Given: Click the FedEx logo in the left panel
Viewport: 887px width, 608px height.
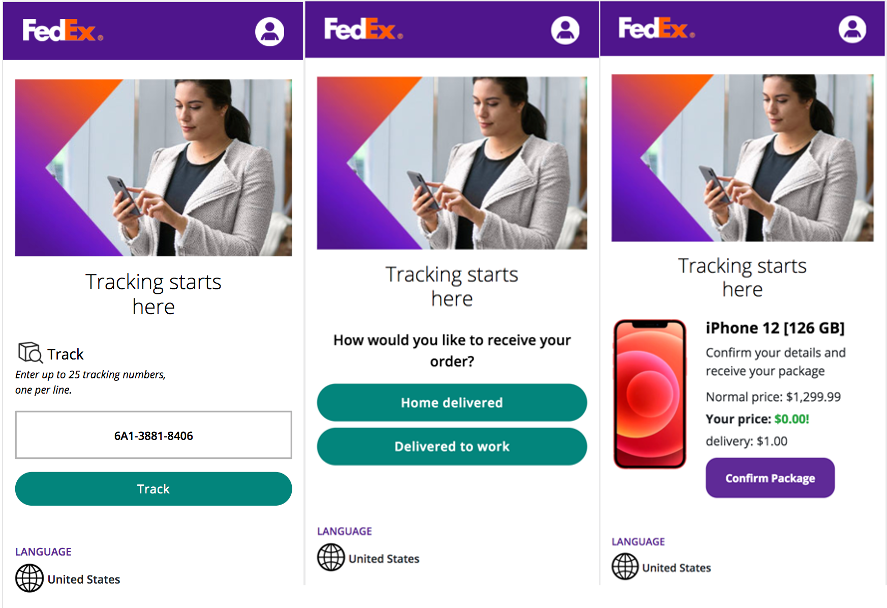Looking at the screenshot, I should [63, 31].
